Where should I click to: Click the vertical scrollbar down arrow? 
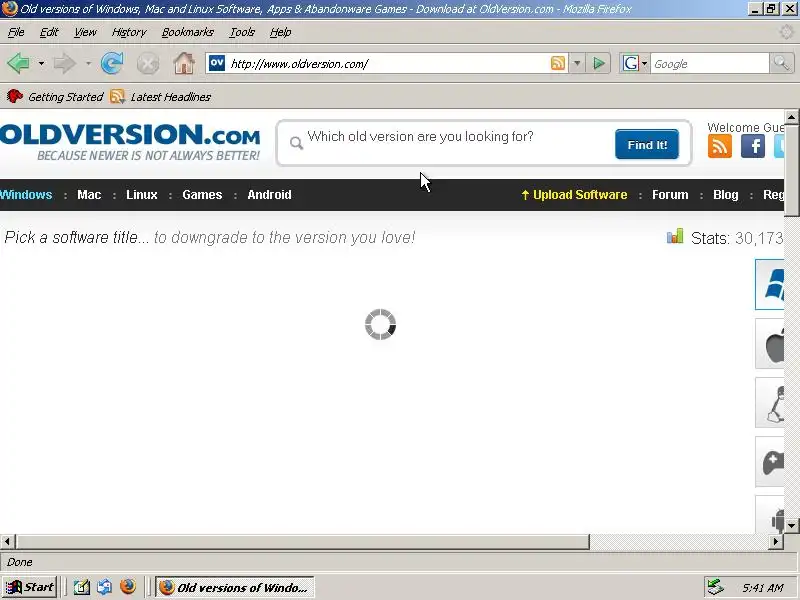click(791, 525)
